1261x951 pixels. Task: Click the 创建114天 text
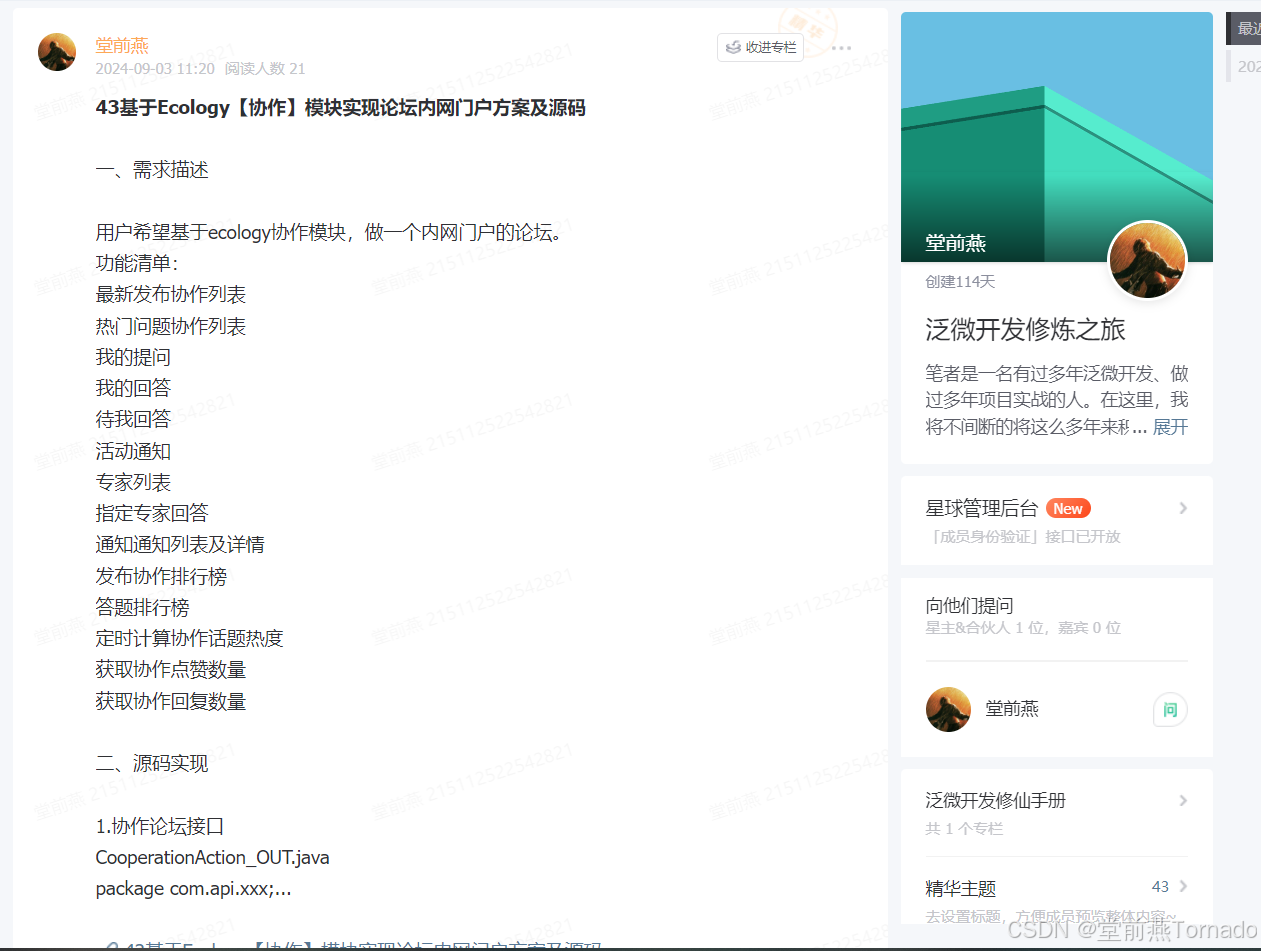pyautogui.click(x=960, y=282)
